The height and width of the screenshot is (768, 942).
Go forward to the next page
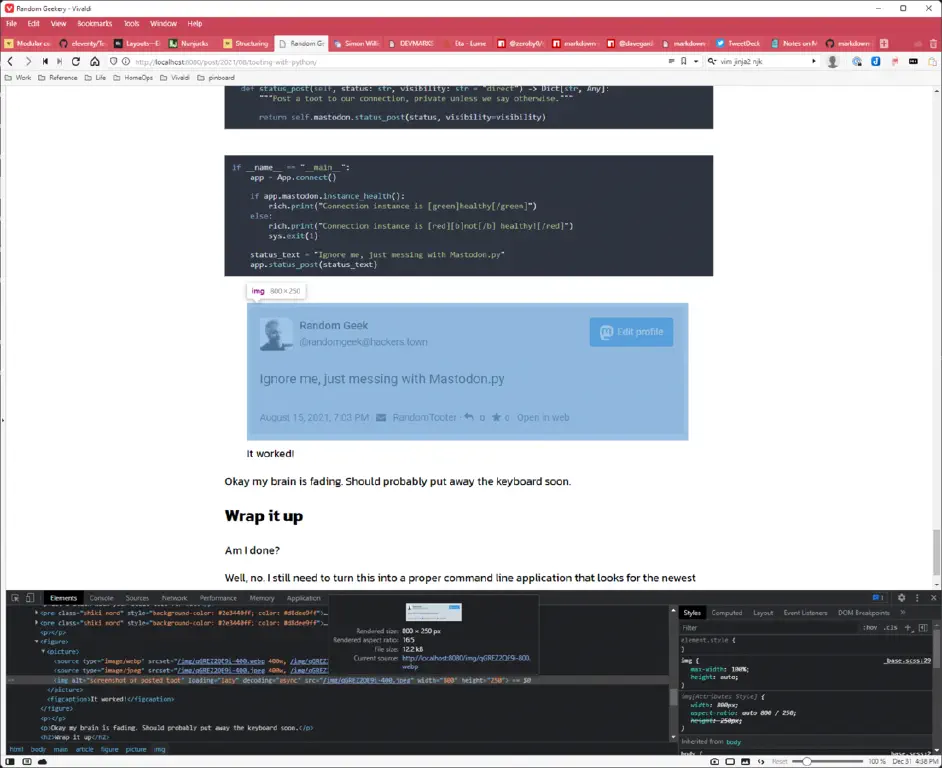point(28,61)
